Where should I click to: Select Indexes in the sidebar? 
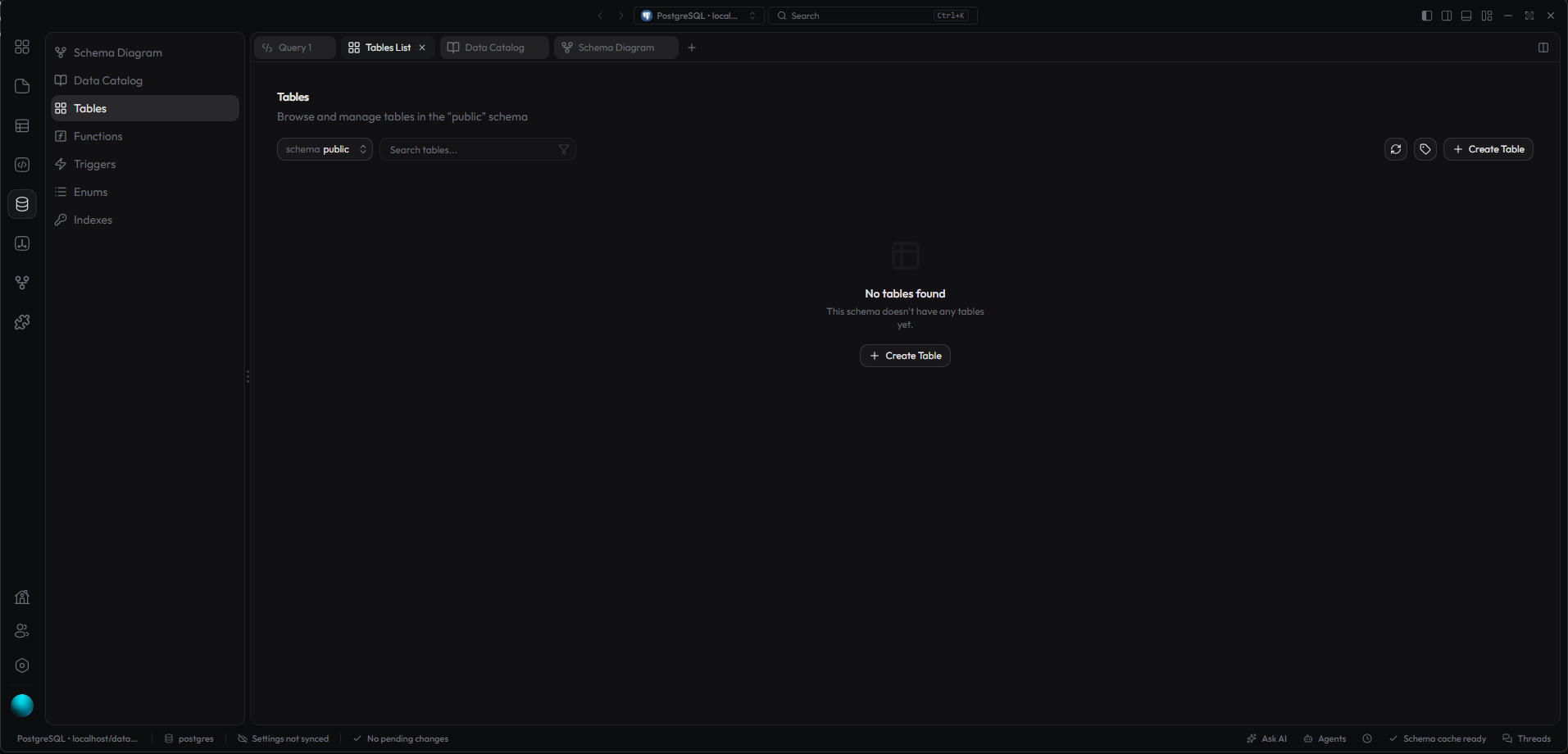tap(145, 220)
